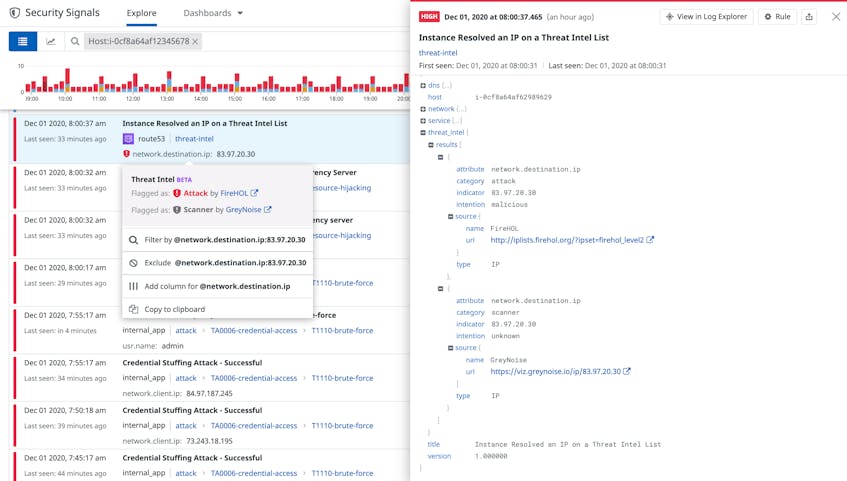Click the intention malicious value
The width and height of the screenshot is (847, 481).
[x=509, y=205]
